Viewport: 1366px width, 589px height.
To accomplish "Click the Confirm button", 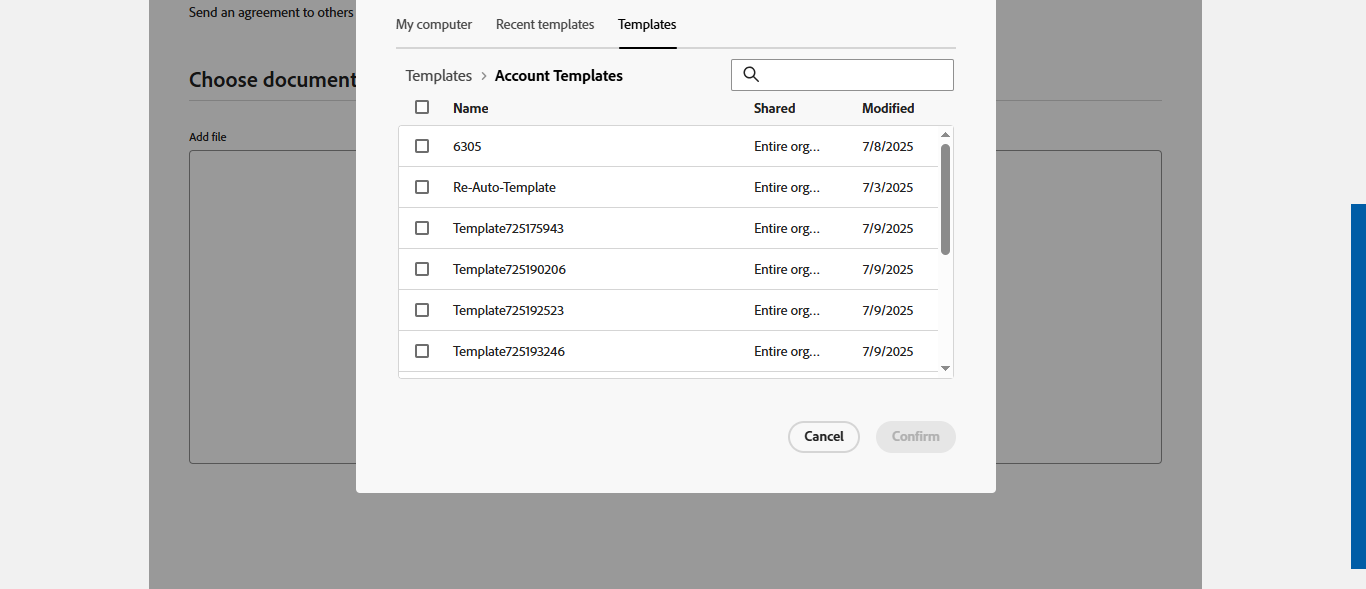I will (915, 437).
